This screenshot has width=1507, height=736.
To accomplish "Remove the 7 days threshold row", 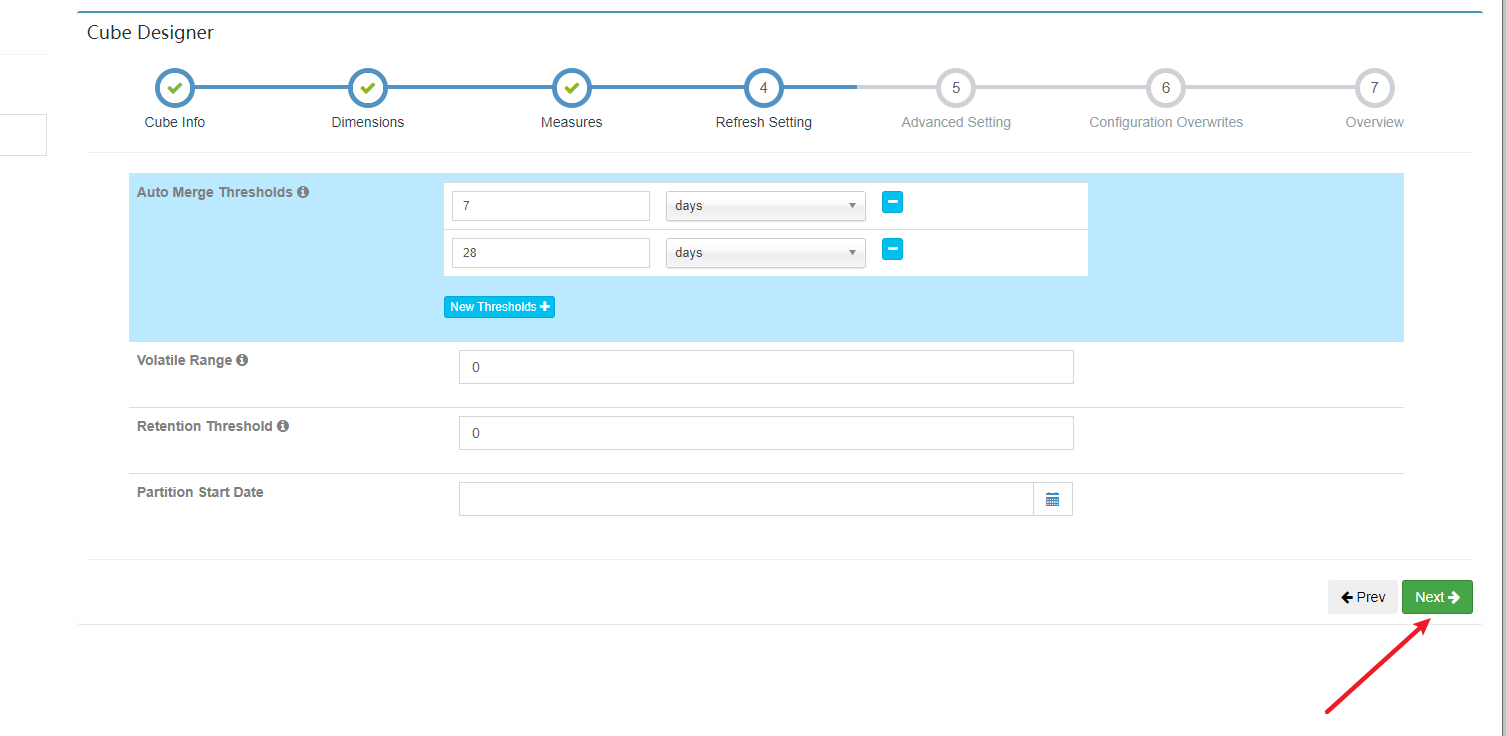I will (x=893, y=202).
